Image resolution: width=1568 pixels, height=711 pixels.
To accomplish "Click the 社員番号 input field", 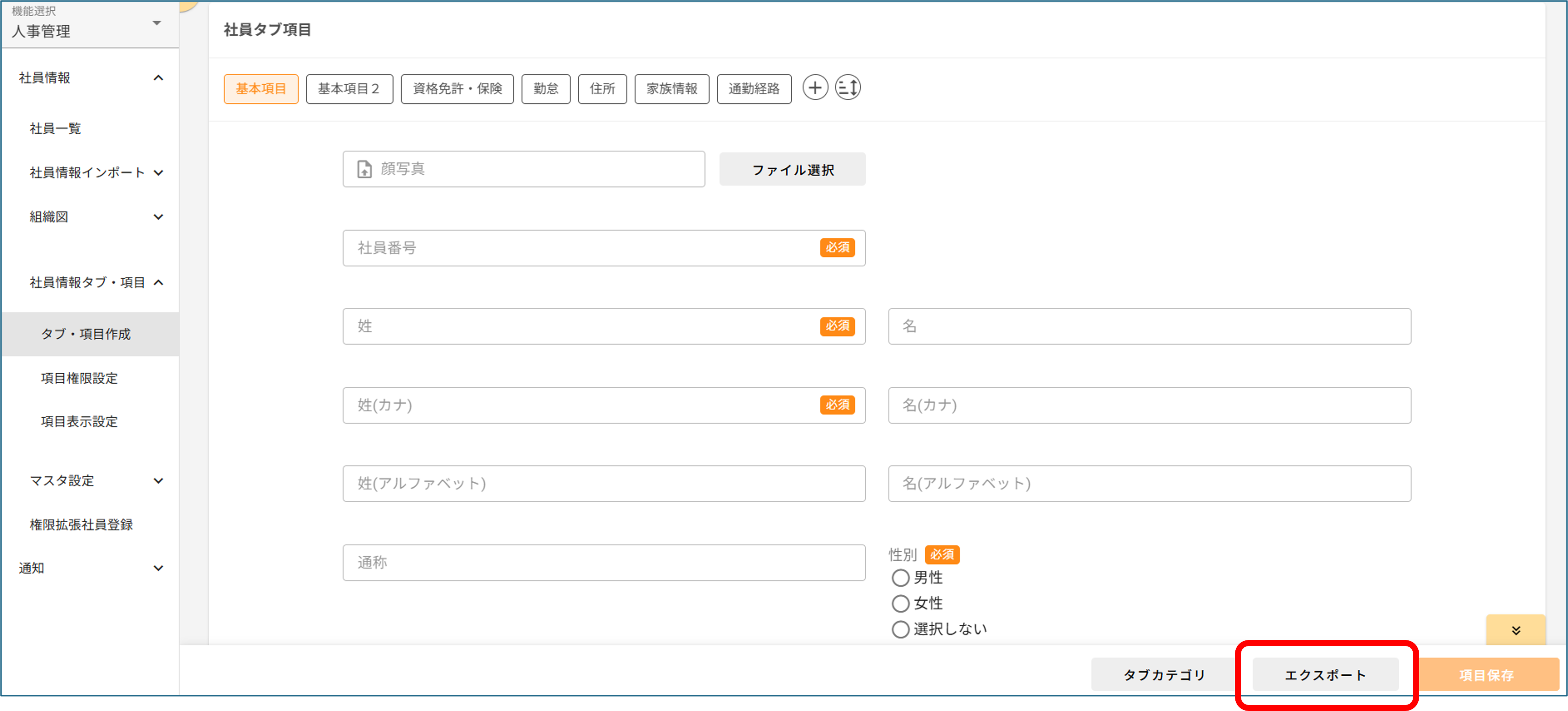I will (x=548, y=248).
